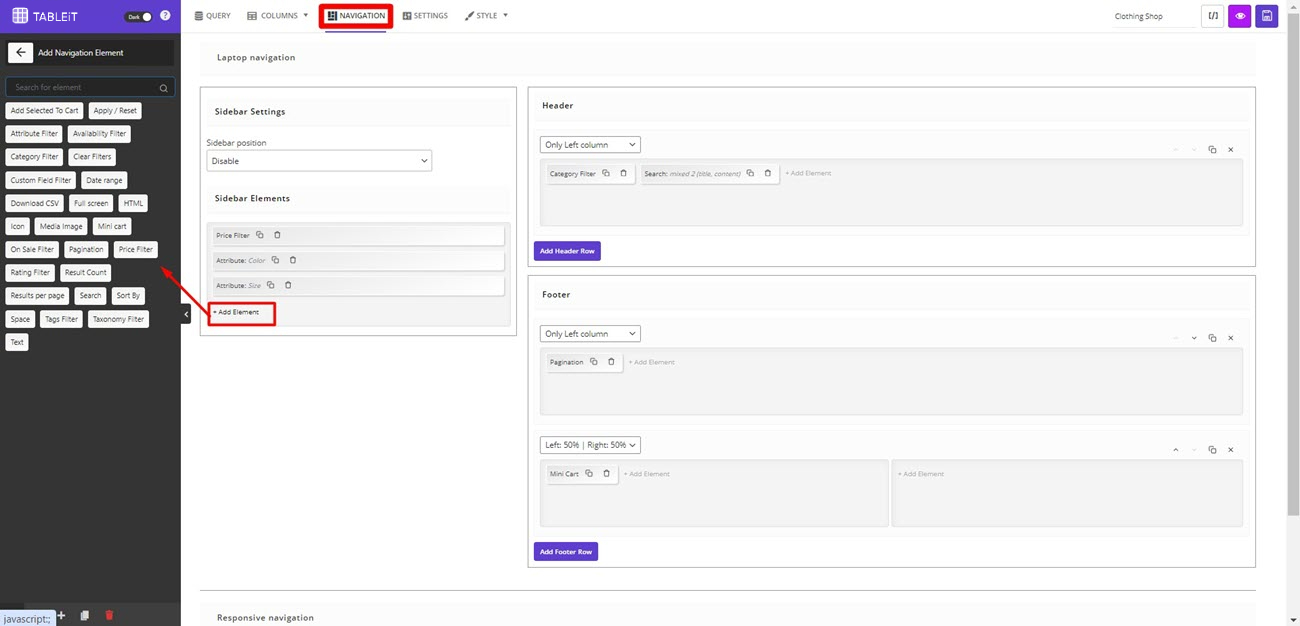1300x626 pixels.
Task: Open the Sidebar position dropdown
Action: coord(319,161)
